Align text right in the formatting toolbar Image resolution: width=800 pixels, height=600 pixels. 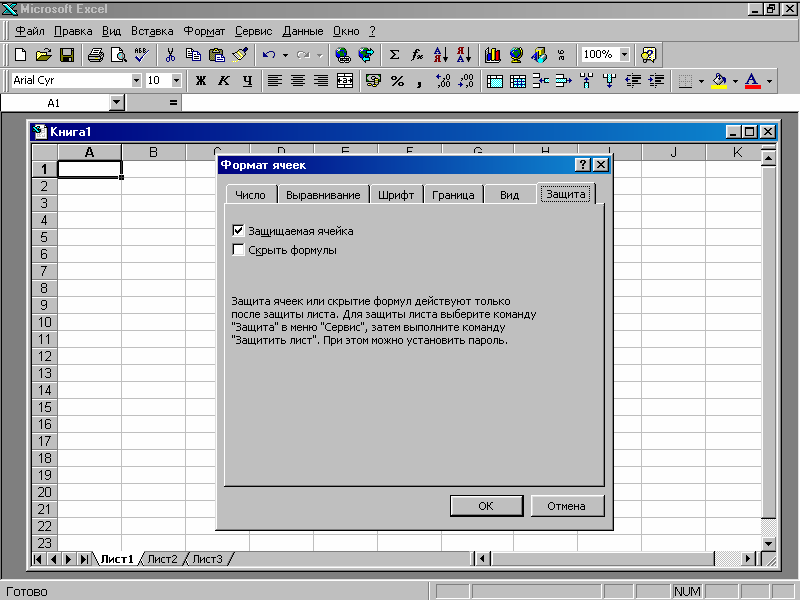321,81
